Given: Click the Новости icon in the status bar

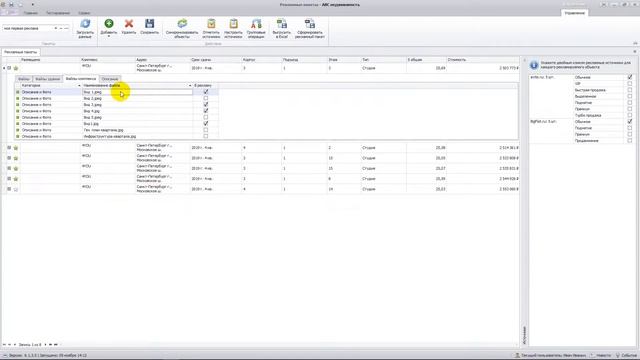Looking at the screenshot, I should [x=593, y=356].
